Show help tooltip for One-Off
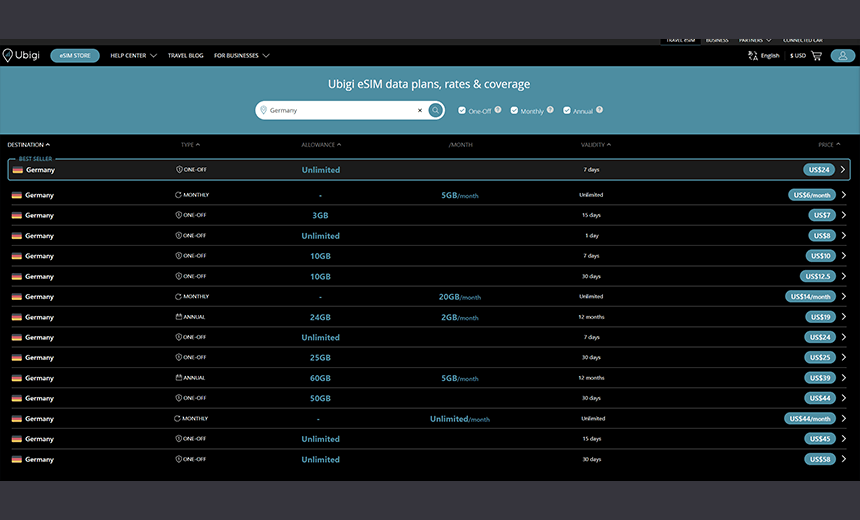The width and height of the screenshot is (860, 520). (498, 110)
